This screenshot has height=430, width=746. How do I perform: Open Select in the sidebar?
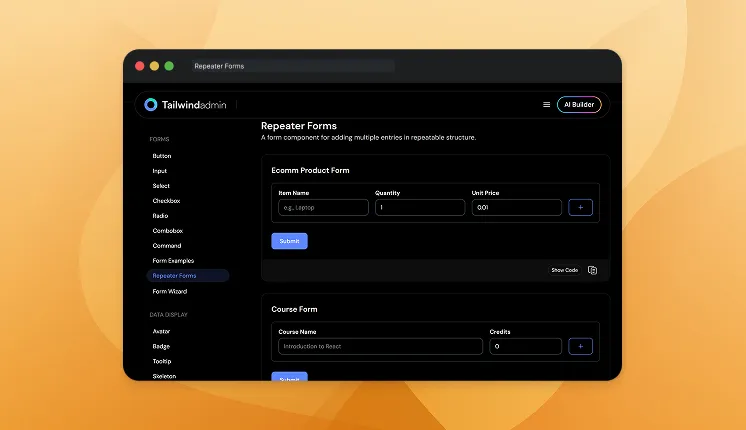(161, 186)
